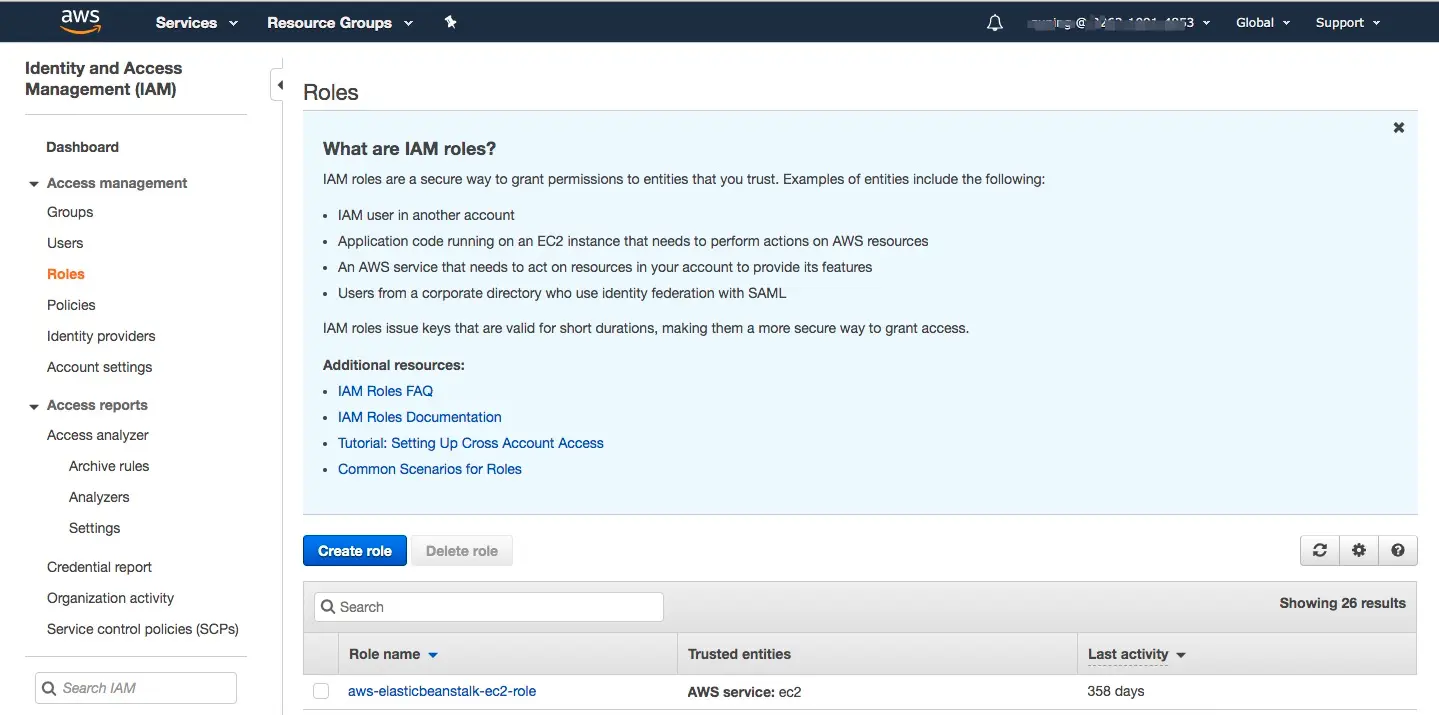Collapse the IAM sidebar with arrow handle
The width and height of the screenshot is (1439, 715).
pyautogui.click(x=279, y=85)
